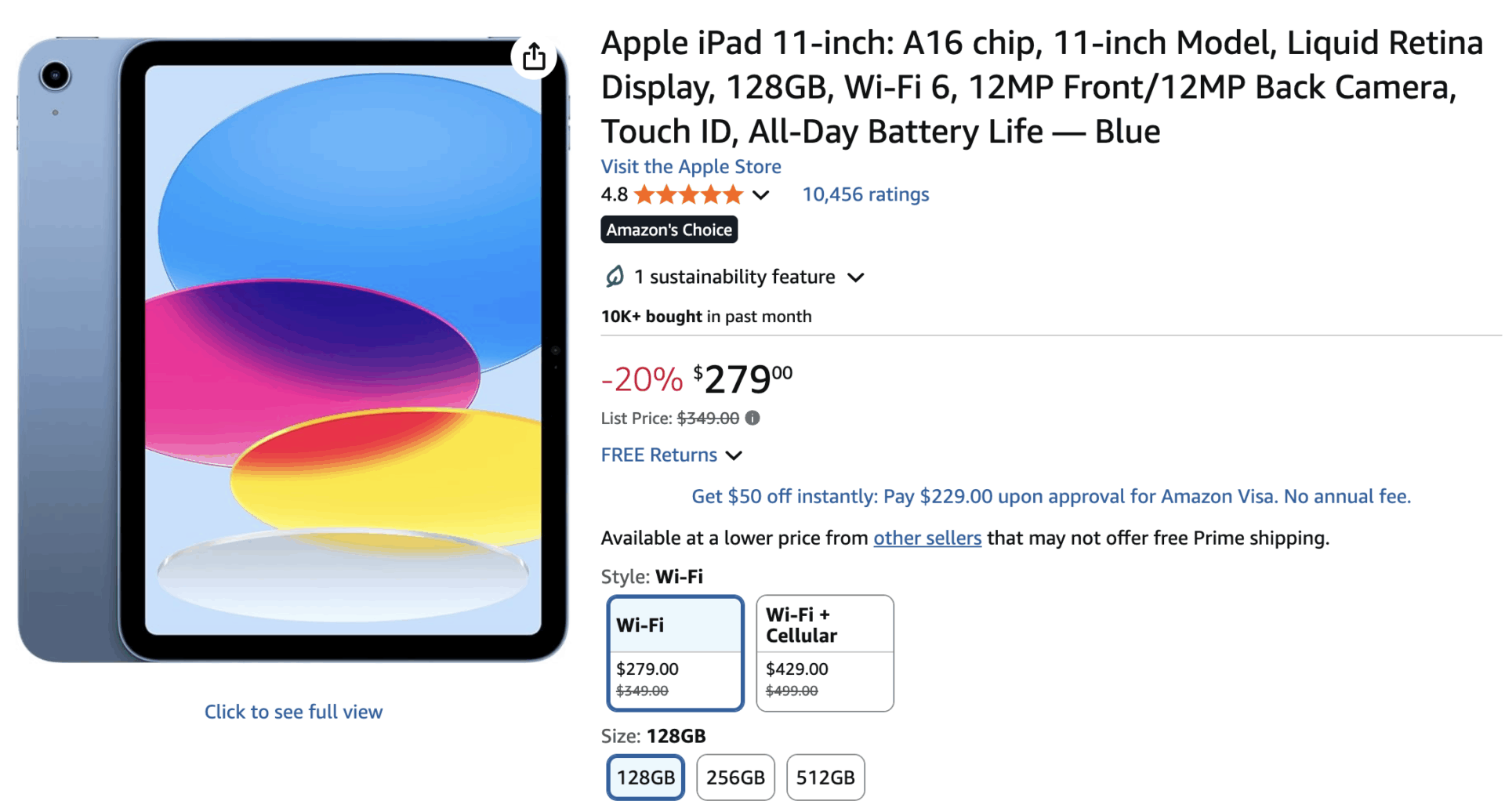The image size is (1505, 812).
Task: Open the "Visit the Apple Store" link
Action: 691,166
